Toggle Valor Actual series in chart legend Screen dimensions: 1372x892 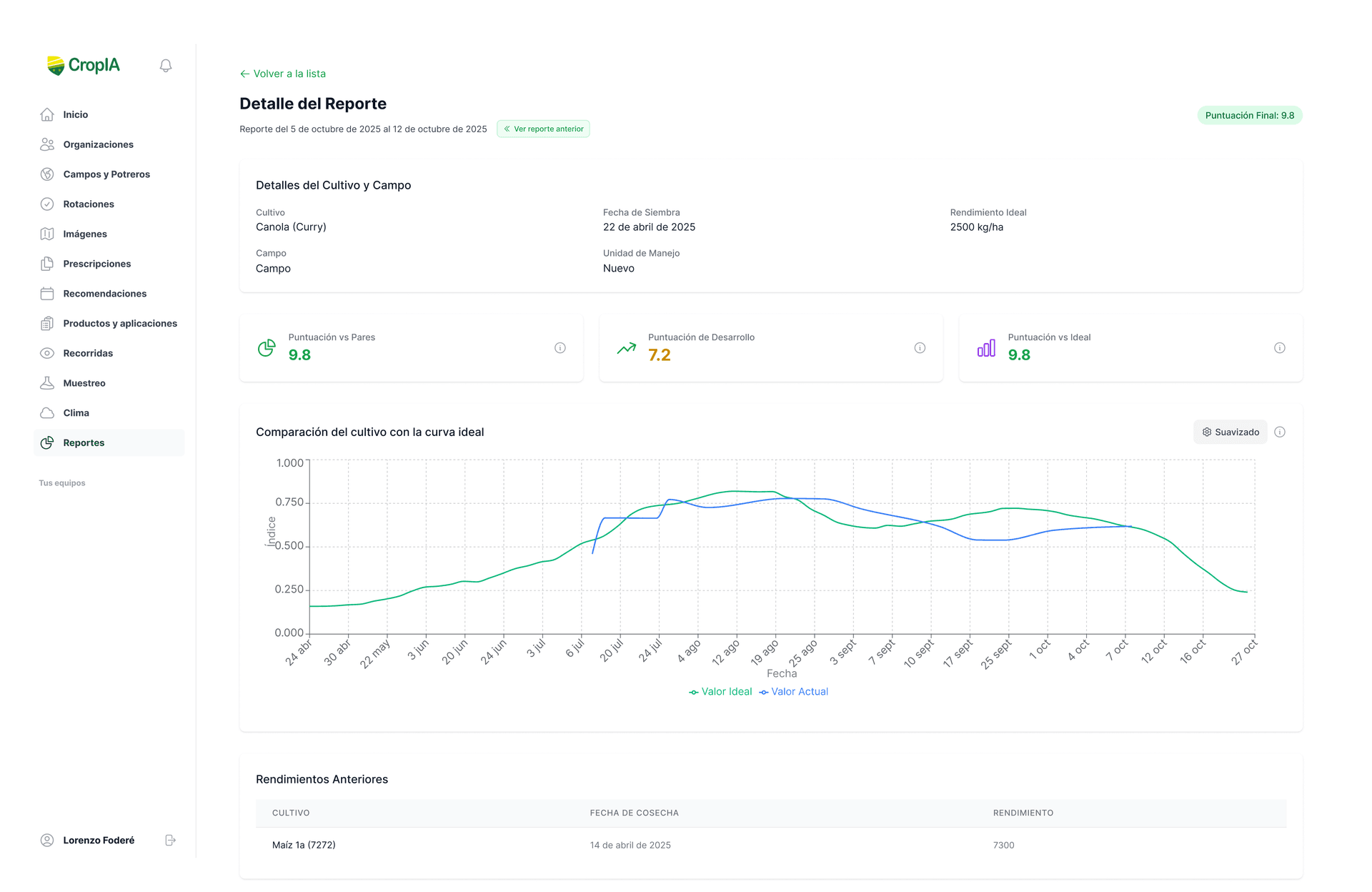tap(794, 692)
